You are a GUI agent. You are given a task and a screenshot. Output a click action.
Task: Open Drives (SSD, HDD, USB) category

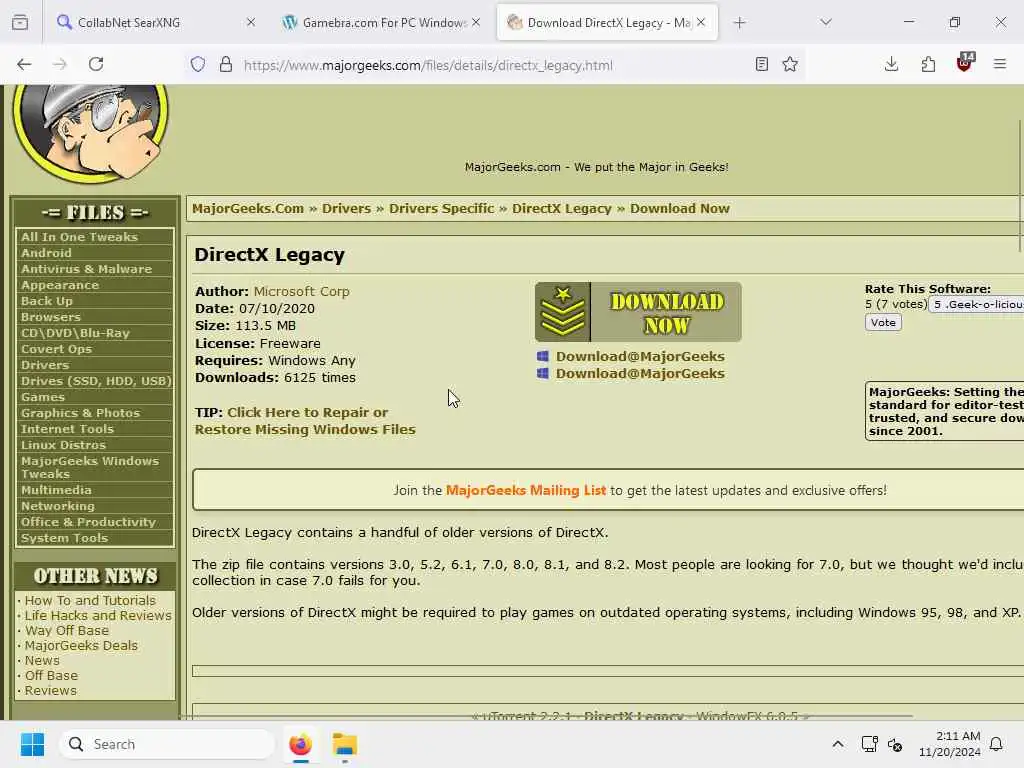coord(96,381)
